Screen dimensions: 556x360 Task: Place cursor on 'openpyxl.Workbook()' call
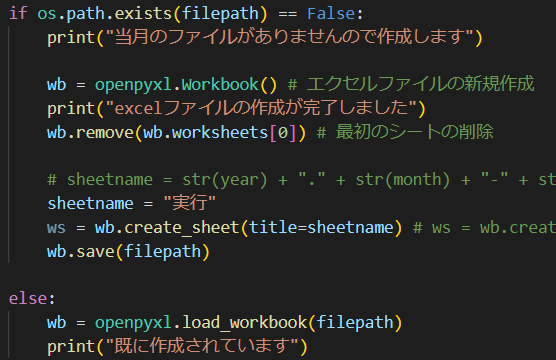click(185, 85)
